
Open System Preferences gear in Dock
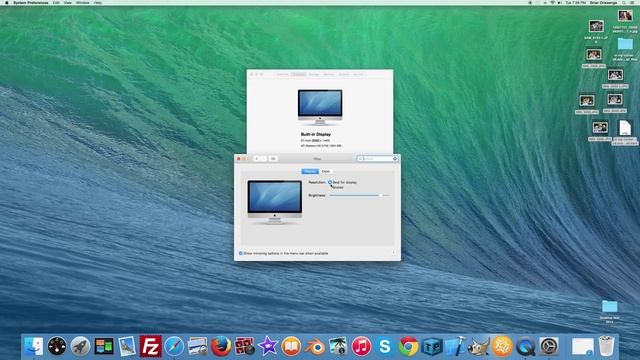pos(549,346)
